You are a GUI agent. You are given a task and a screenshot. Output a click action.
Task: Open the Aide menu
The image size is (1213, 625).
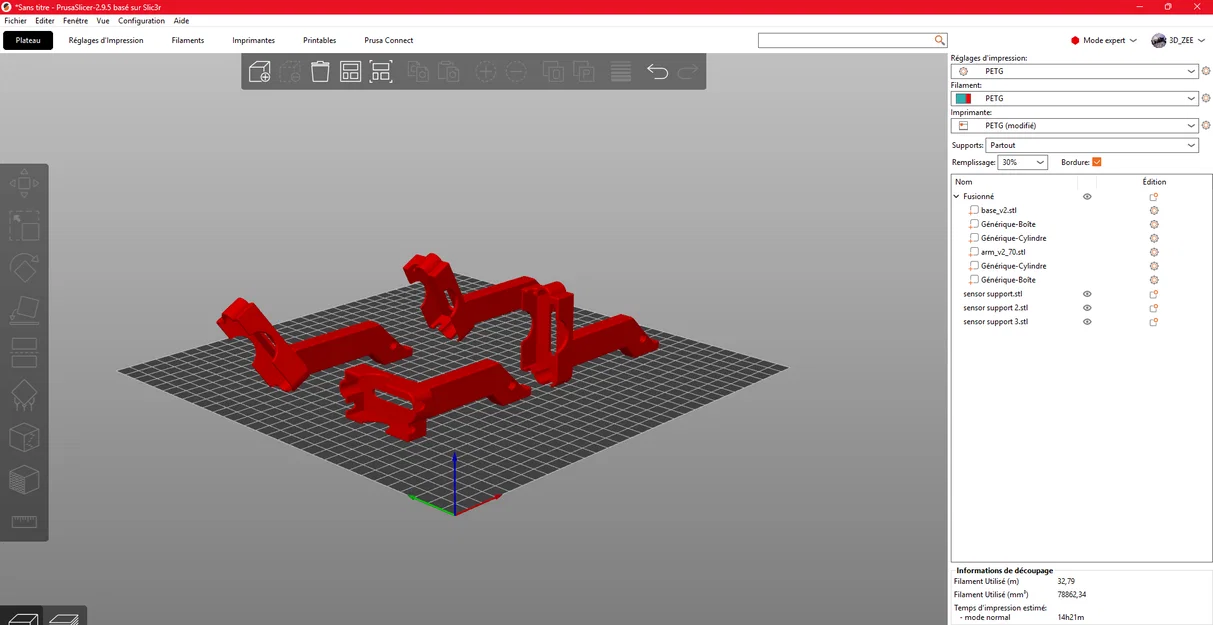(x=181, y=21)
